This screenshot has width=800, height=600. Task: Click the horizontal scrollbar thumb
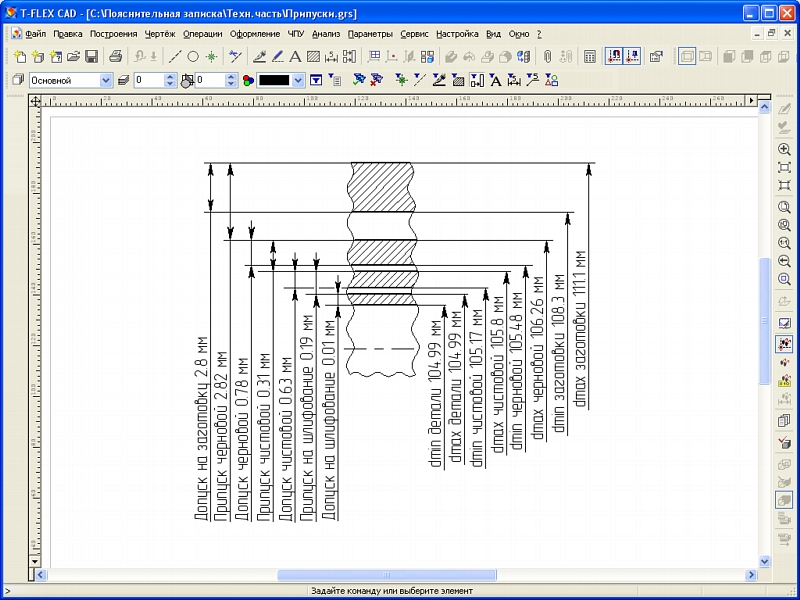[386, 575]
